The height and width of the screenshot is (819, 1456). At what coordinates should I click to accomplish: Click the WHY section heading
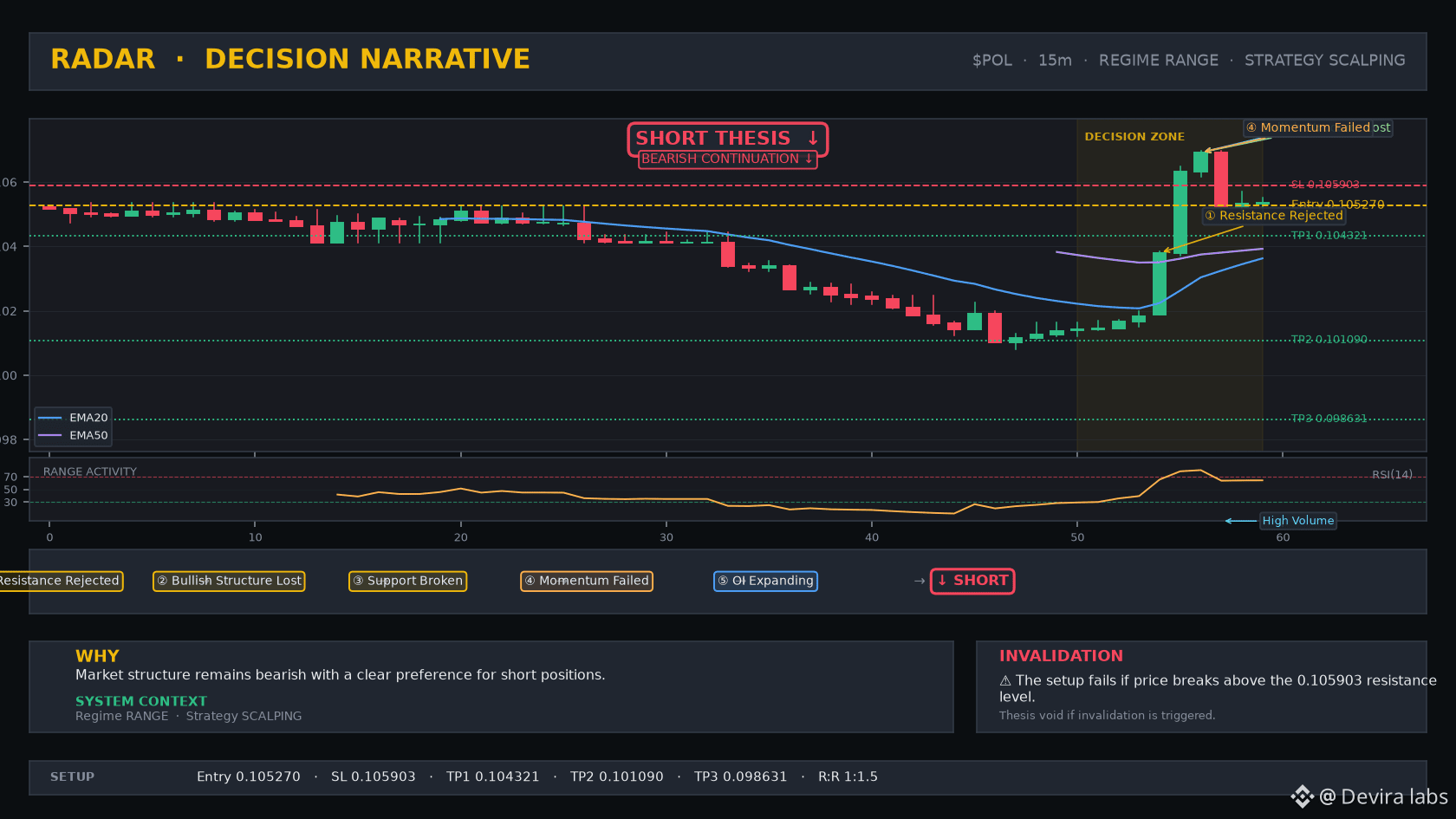(x=97, y=656)
